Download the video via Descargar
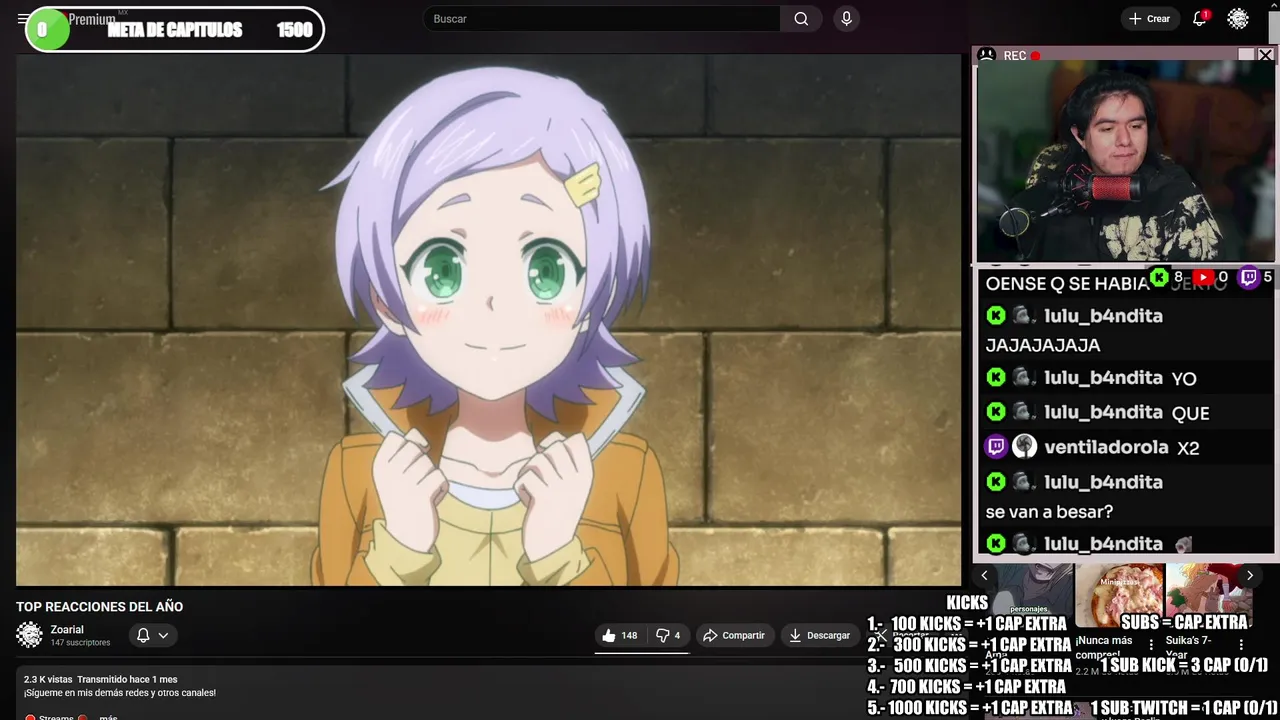 819,636
